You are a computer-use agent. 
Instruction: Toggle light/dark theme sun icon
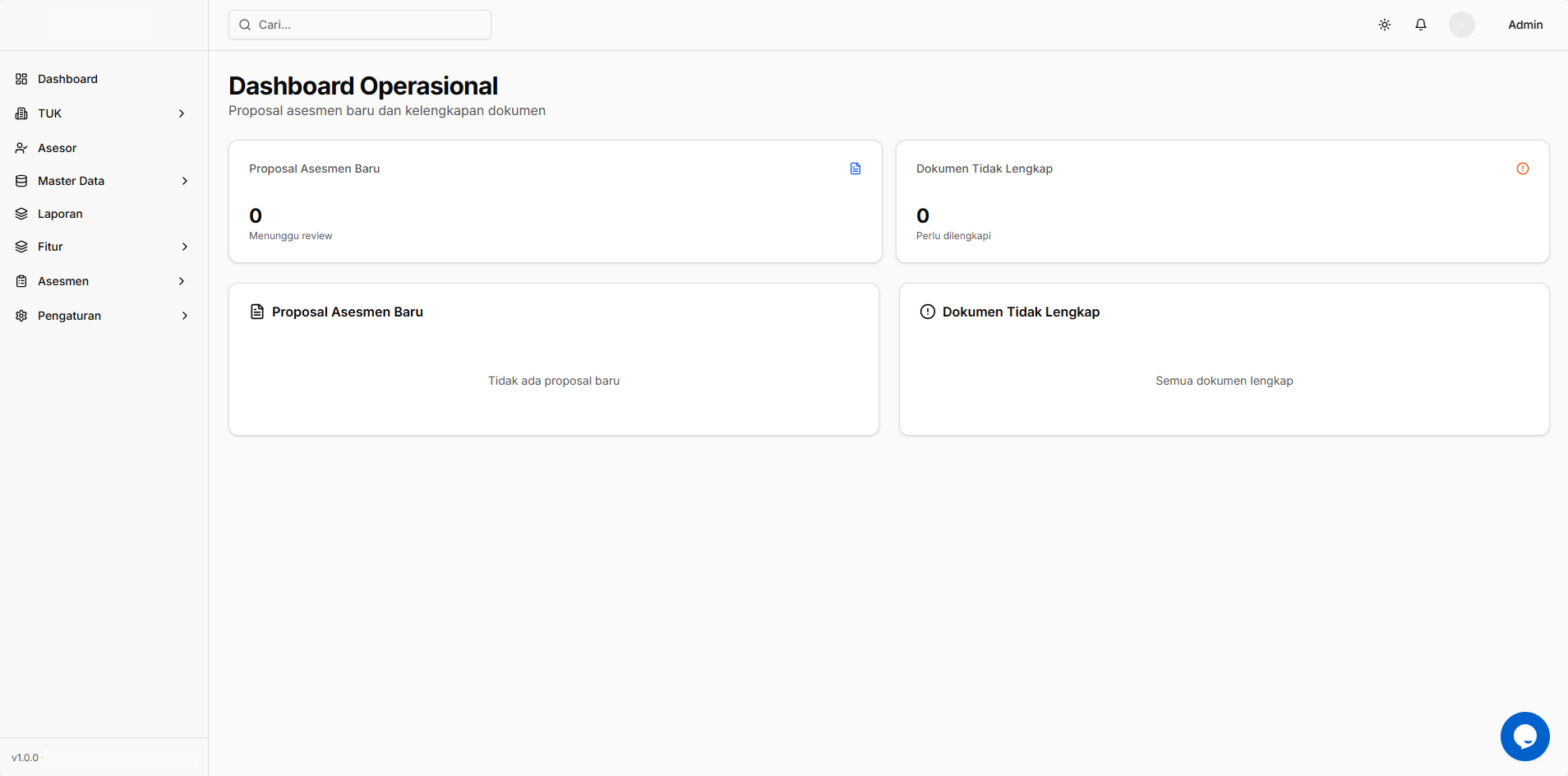[1385, 25]
